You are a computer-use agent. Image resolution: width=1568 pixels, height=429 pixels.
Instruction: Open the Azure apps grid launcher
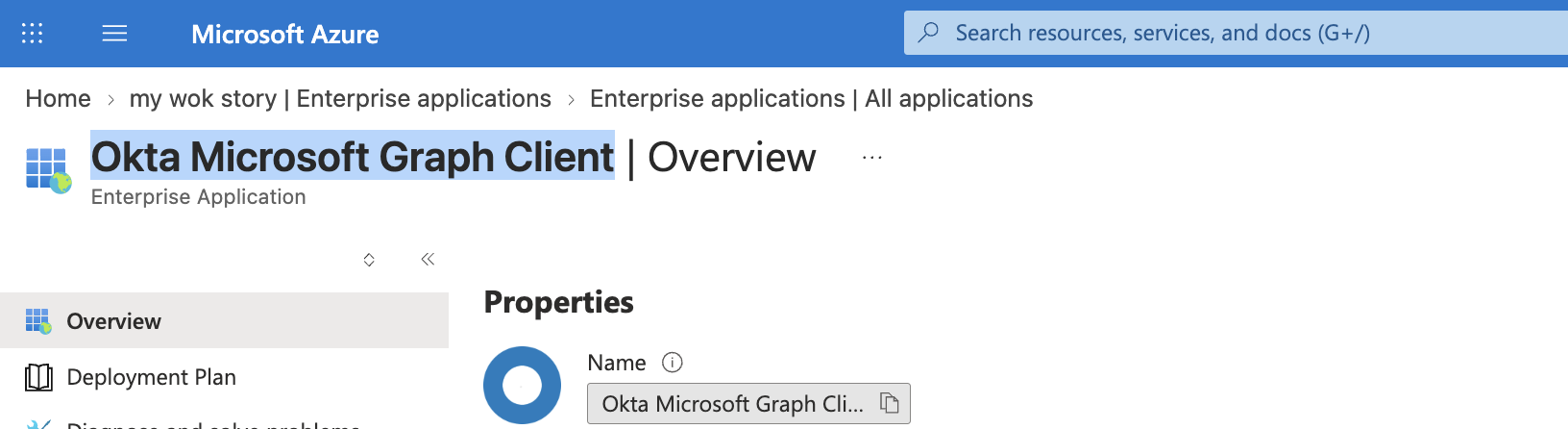click(x=32, y=34)
